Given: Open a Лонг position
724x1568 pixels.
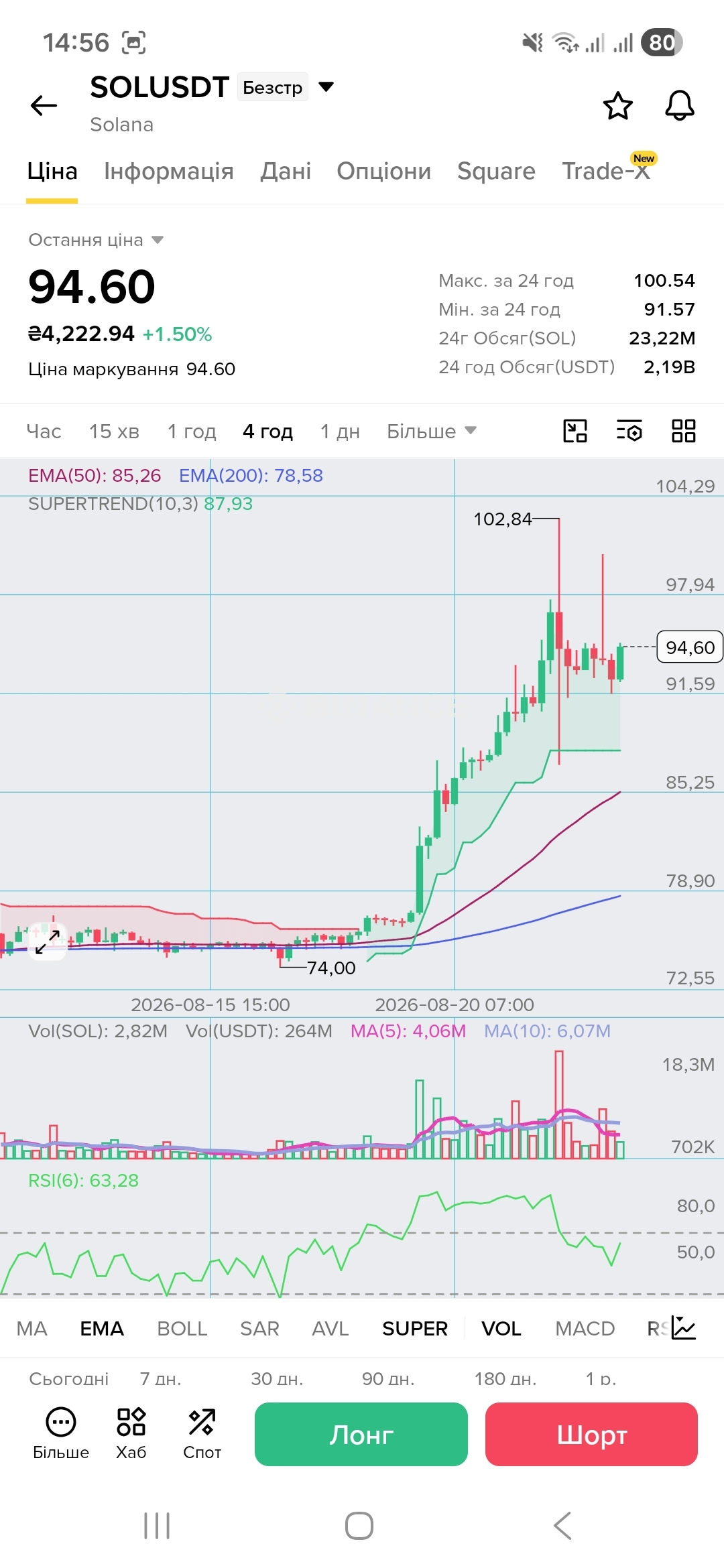Looking at the screenshot, I should tap(361, 1434).
